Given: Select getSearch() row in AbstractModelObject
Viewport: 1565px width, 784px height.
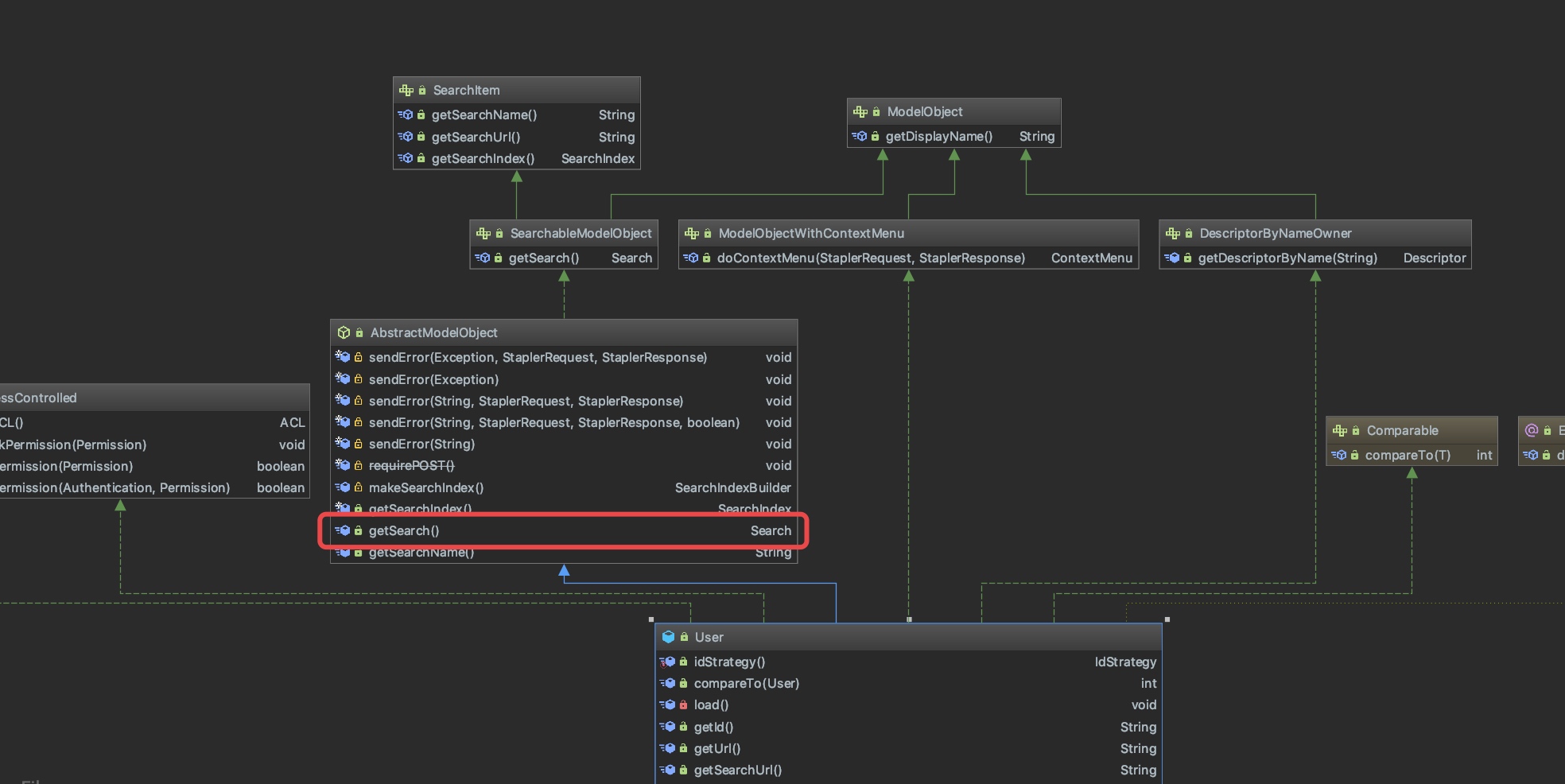Looking at the screenshot, I should point(564,530).
